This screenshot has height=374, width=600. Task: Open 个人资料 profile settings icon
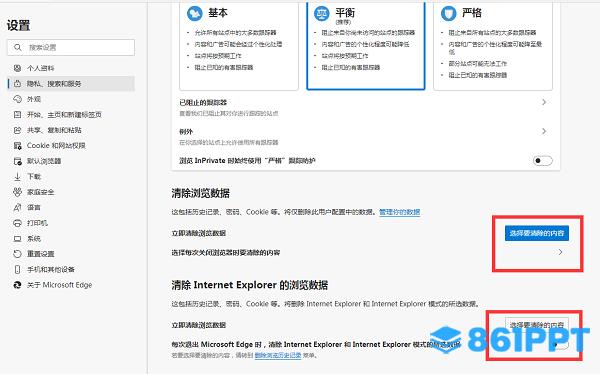(x=17, y=68)
